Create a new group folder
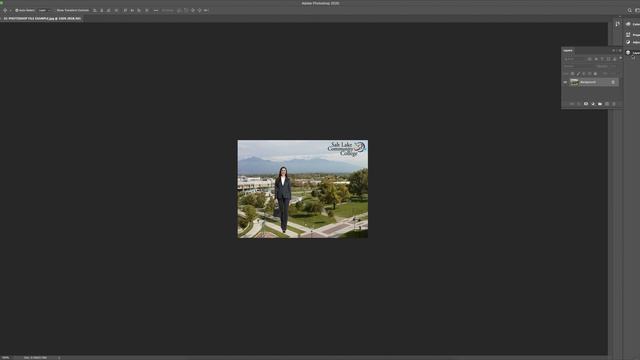The height and width of the screenshot is (360, 640). click(x=600, y=104)
